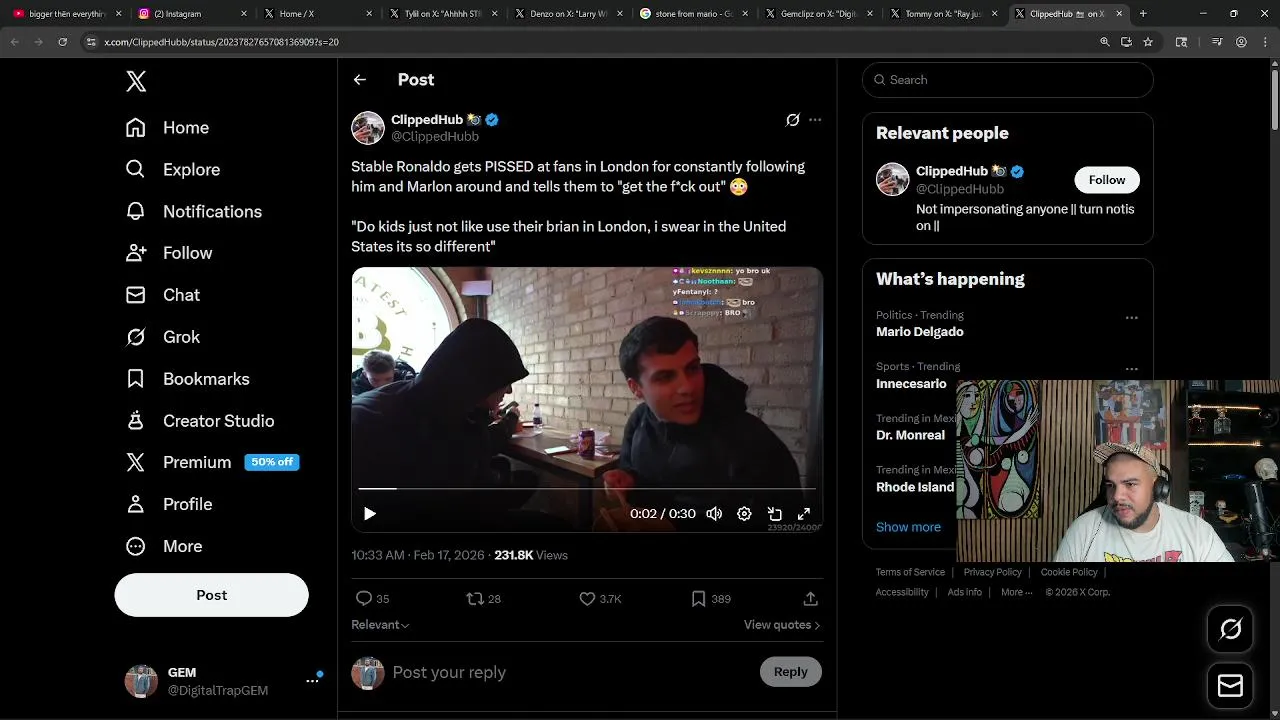This screenshot has height=720, width=1280.
Task: Open a new browser tab
Action: 1143,14
